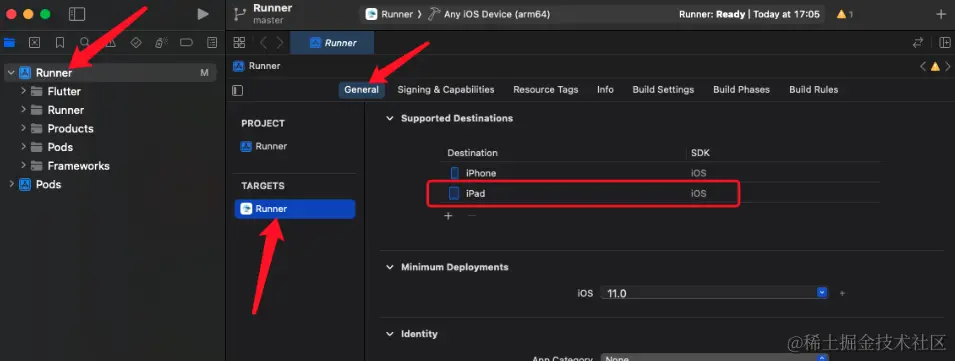Image resolution: width=955 pixels, height=361 pixels.
Task: Switch to Resource Tags tab
Action: 546,89
